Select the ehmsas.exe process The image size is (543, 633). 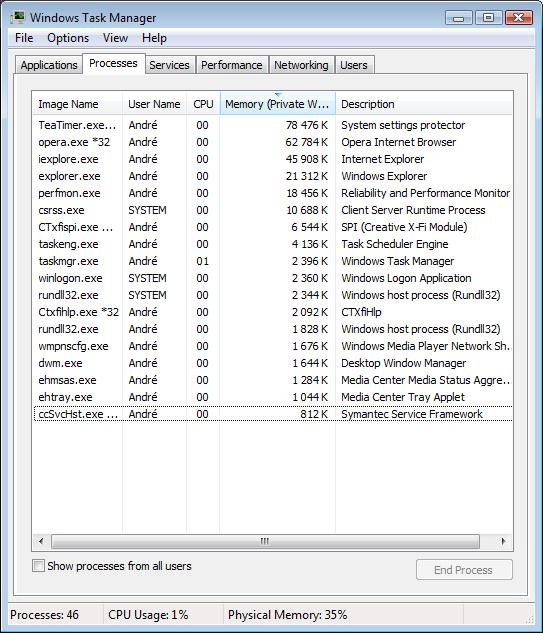coord(273,380)
